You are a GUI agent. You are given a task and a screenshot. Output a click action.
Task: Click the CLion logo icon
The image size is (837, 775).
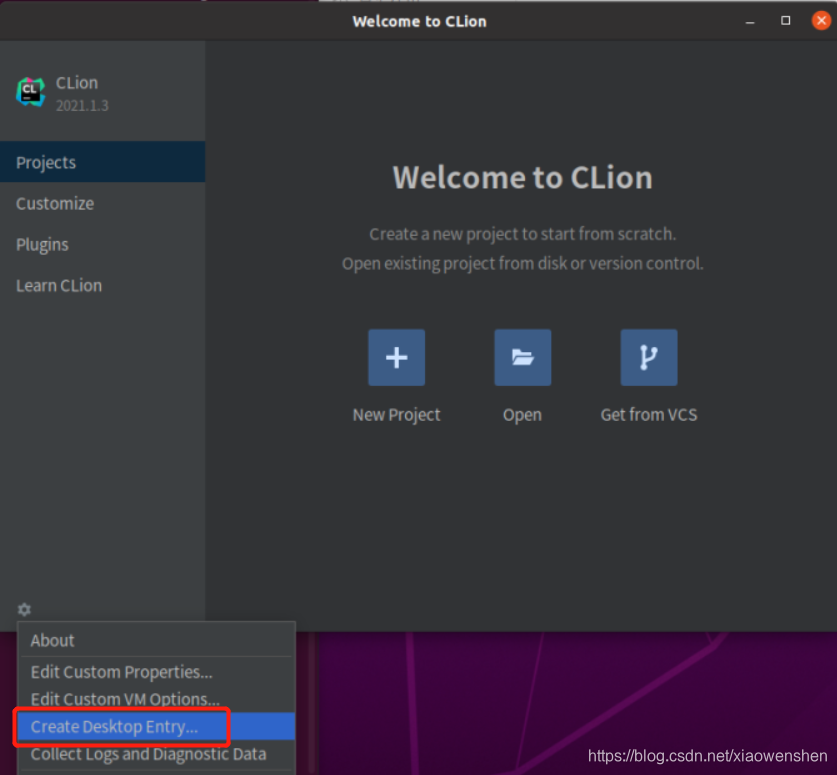coord(30,92)
